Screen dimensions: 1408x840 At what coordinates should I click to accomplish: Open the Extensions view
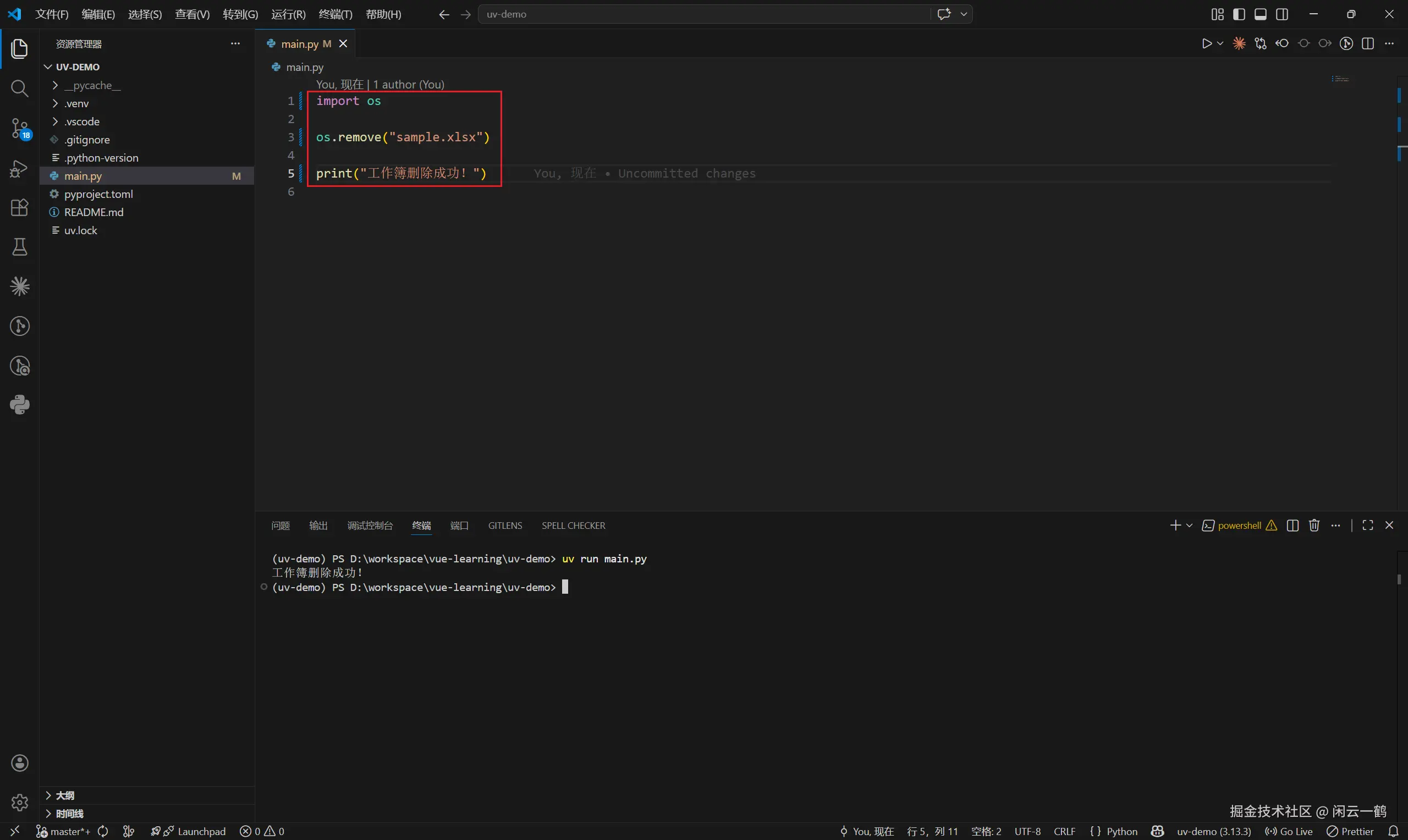pyautogui.click(x=19, y=208)
